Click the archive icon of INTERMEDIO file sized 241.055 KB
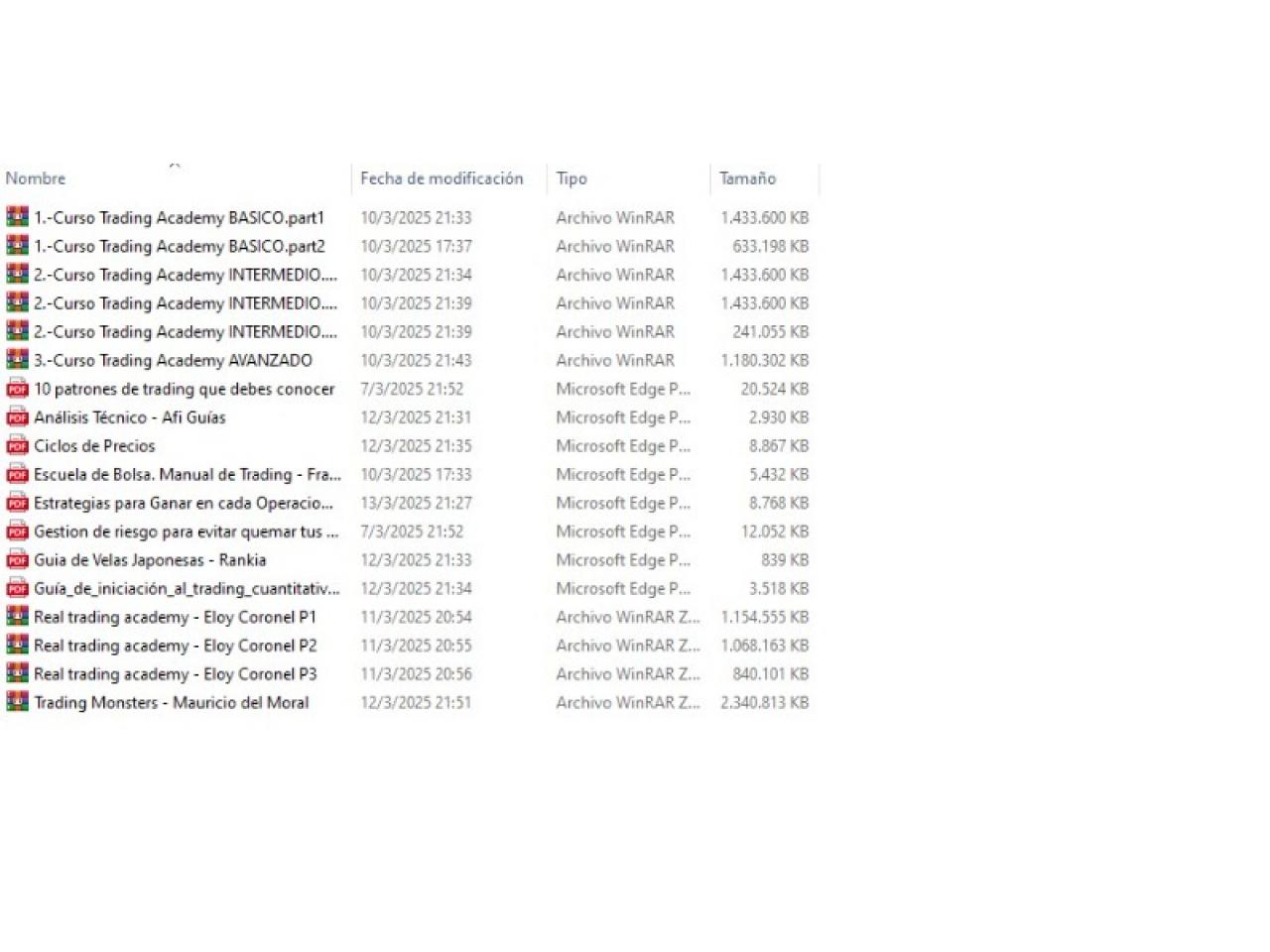 click(18, 331)
